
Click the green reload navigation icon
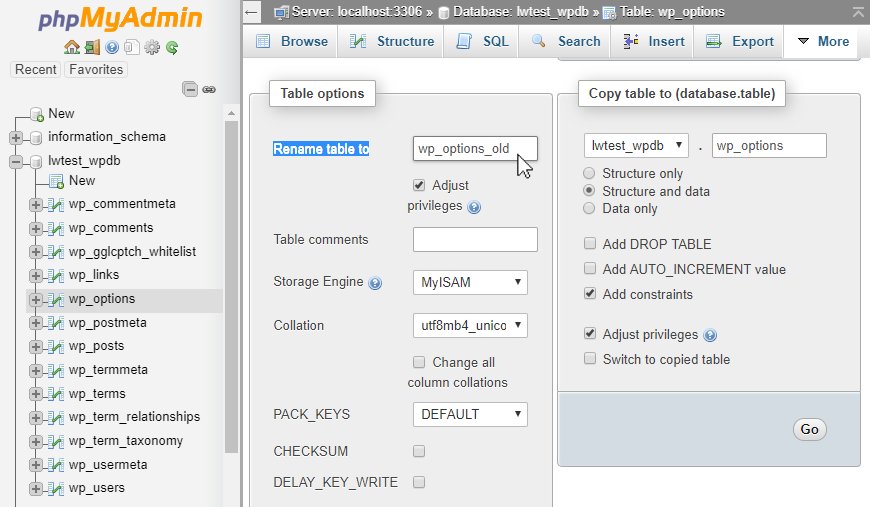coord(172,48)
